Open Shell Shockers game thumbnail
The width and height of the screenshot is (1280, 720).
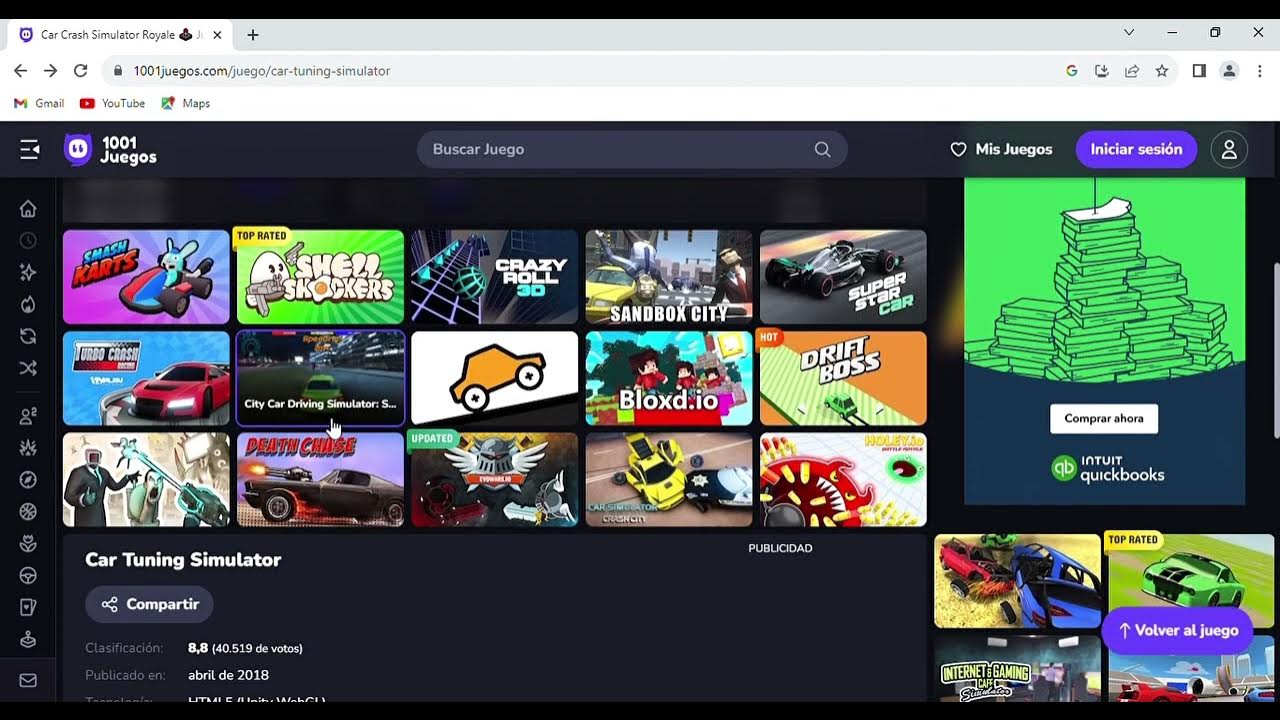320,277
